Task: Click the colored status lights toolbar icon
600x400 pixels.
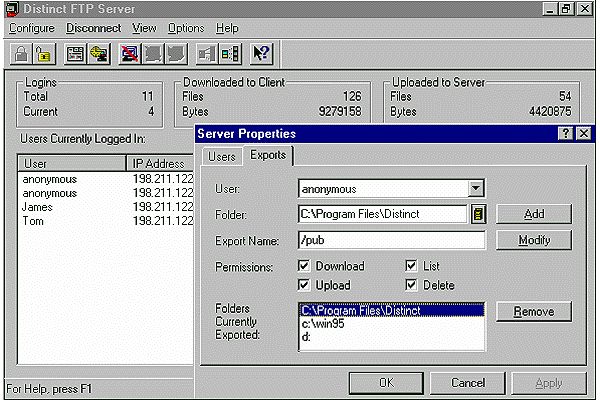Action: 230,53
